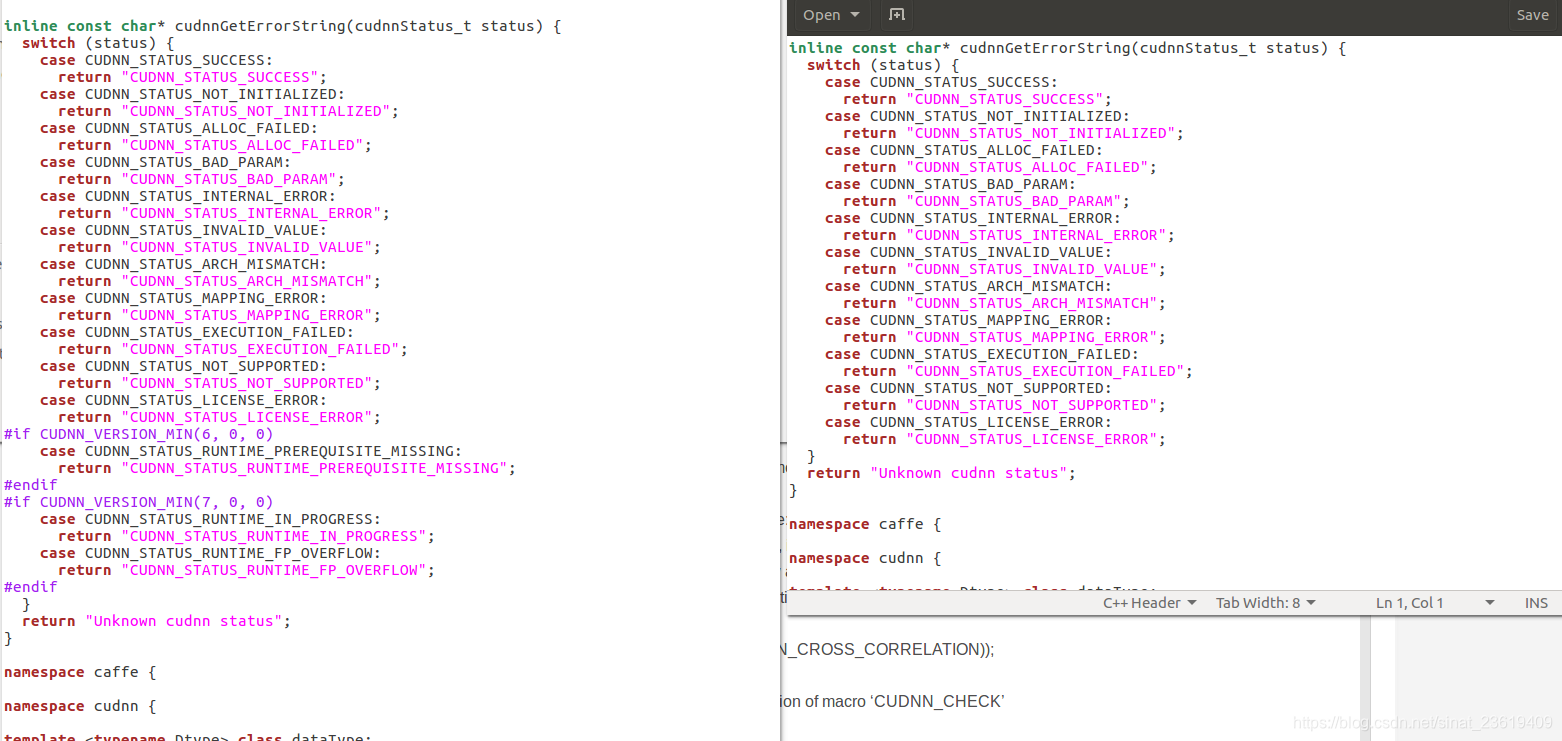Open the C++ Header language selector
The height and width of the screenshot is (741, 1562).
(x=1148, y=602)
